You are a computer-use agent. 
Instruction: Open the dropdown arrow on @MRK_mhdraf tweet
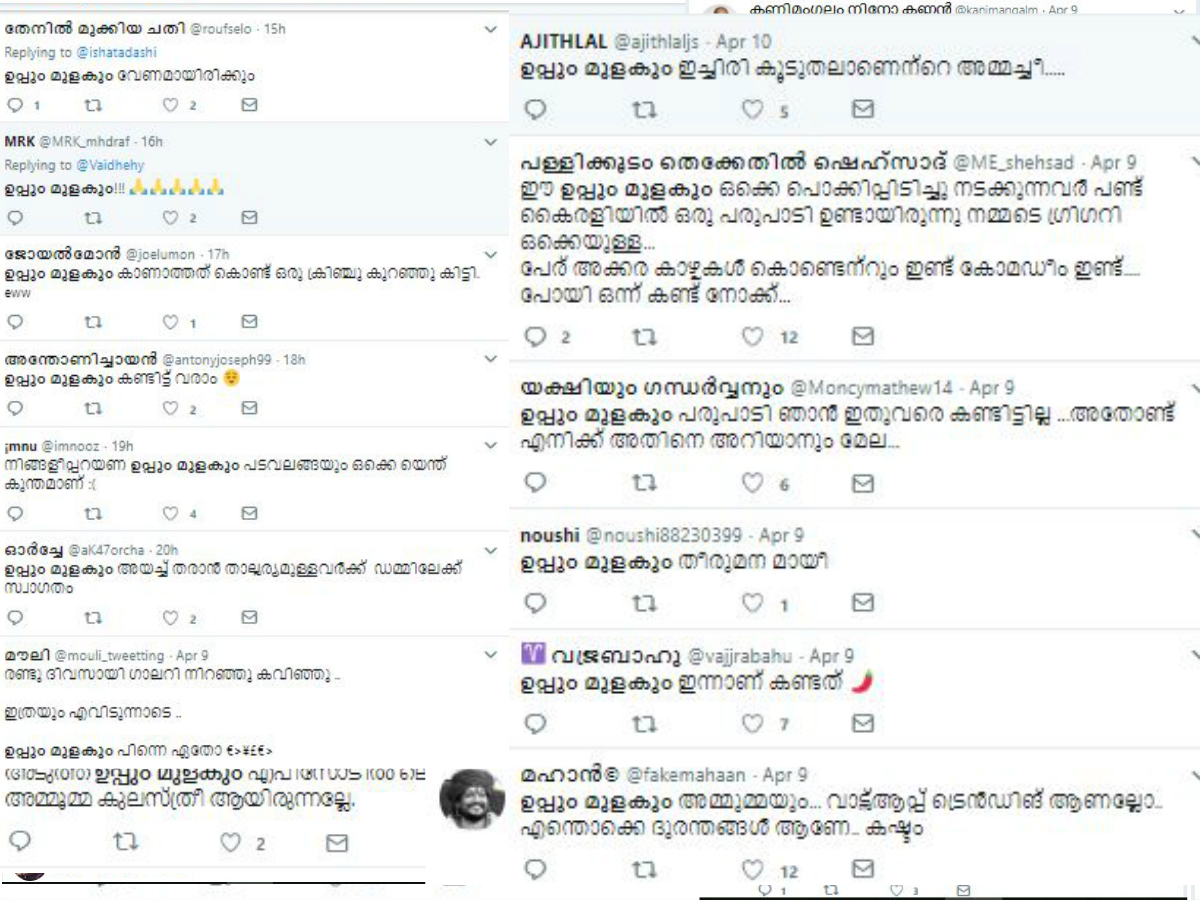tap(490, 143)
